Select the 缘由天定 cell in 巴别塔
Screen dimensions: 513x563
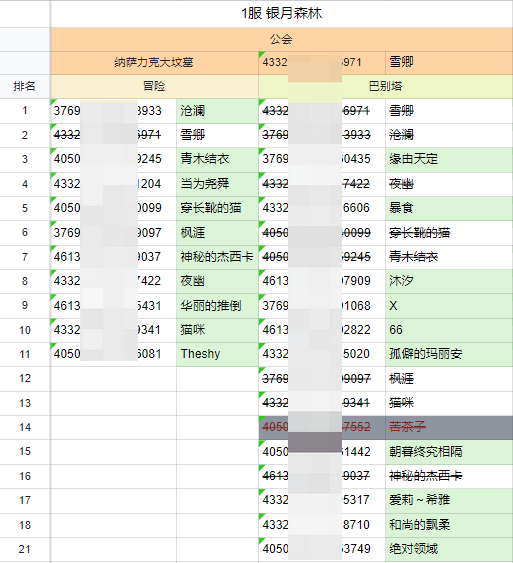pyautogui.click(x=449, y=159)
